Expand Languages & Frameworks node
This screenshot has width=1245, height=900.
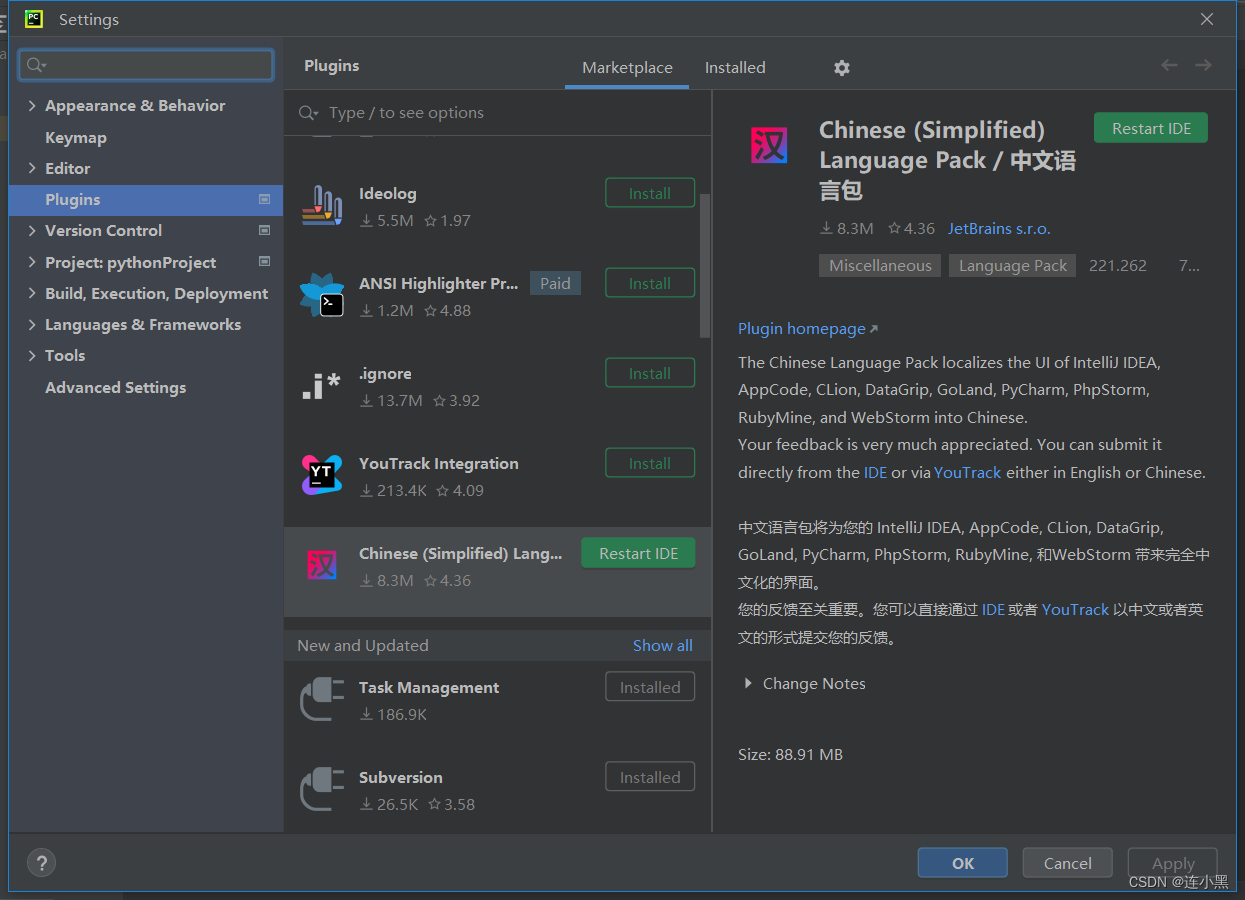[x=32, y=324]
